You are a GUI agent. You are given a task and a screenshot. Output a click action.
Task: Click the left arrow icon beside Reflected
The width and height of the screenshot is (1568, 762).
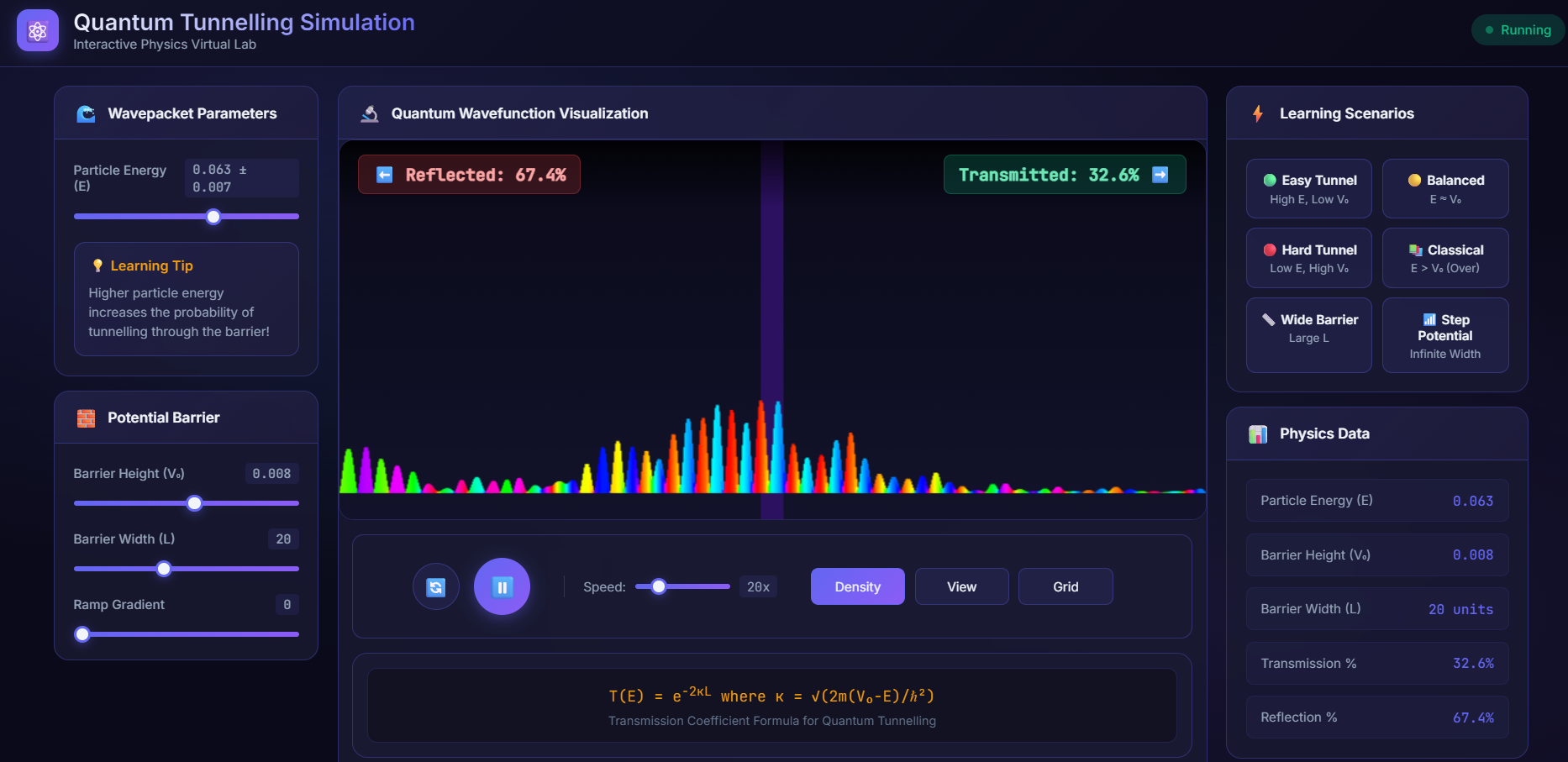[x=384, y=175]
